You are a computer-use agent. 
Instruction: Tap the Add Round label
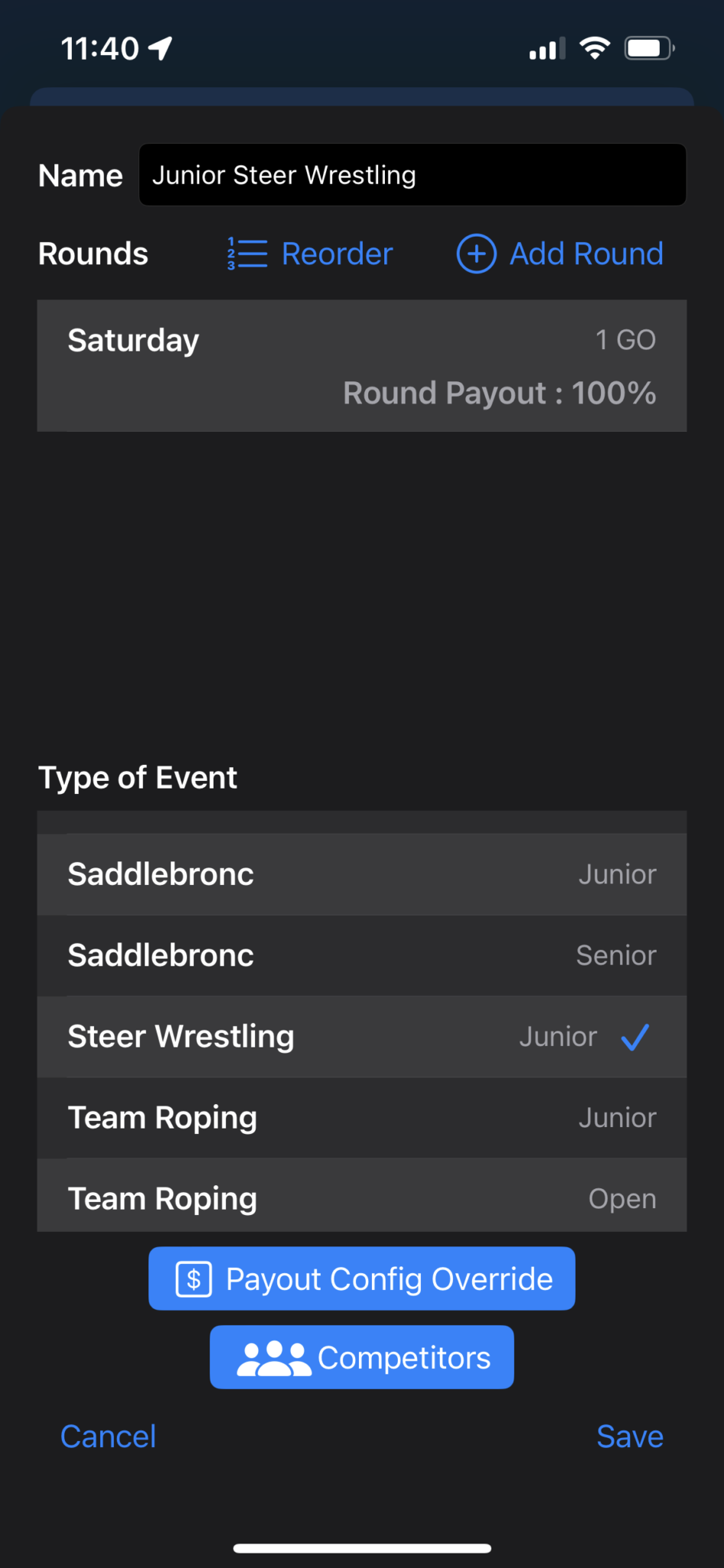pos(586,253)
